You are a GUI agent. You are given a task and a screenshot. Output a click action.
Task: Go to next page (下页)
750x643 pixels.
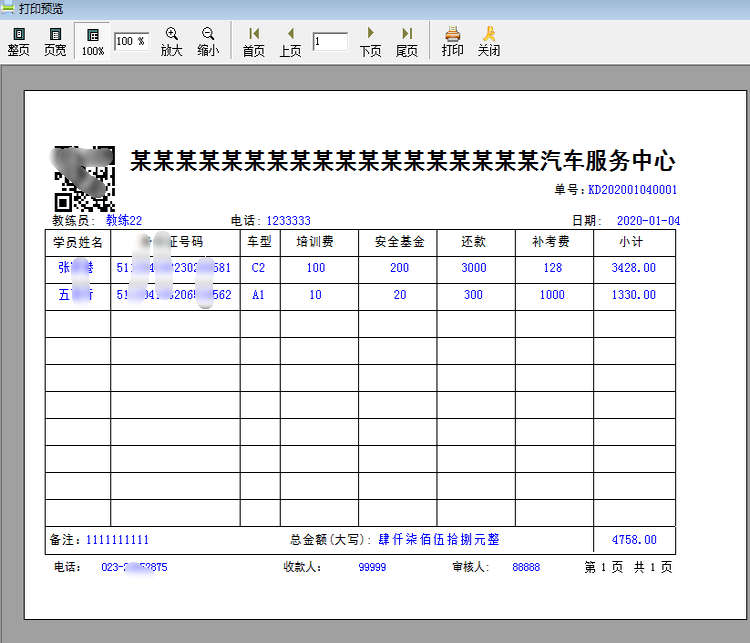coord(370,42)
